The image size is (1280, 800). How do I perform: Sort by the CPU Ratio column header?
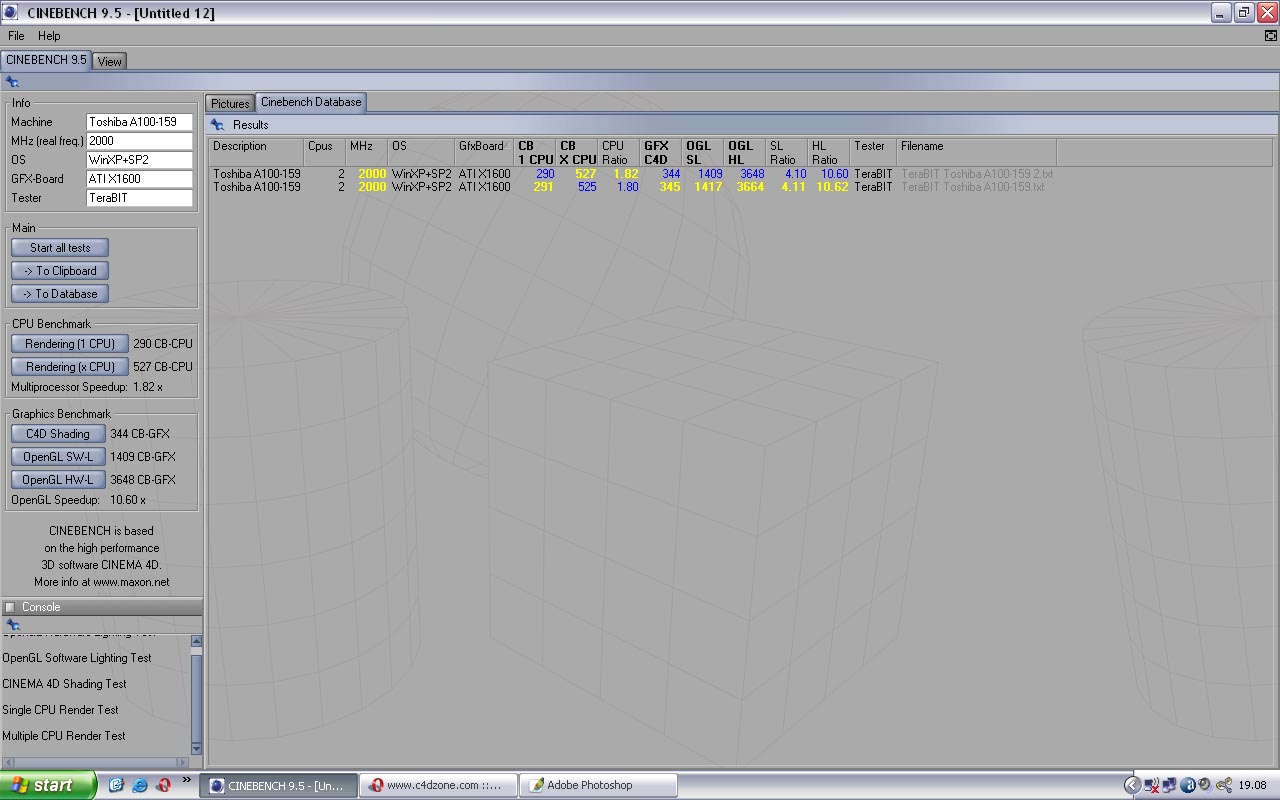click(x=619, y=152)
